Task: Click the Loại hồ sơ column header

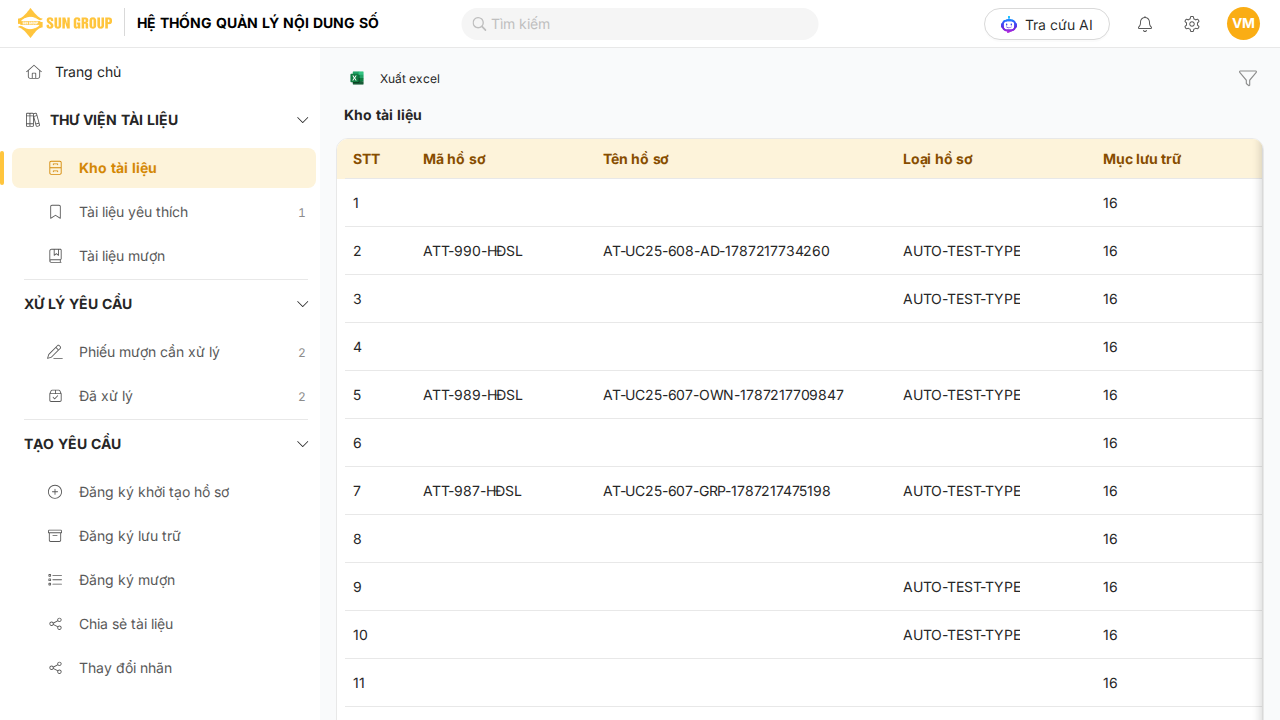Action: [938, 159]
